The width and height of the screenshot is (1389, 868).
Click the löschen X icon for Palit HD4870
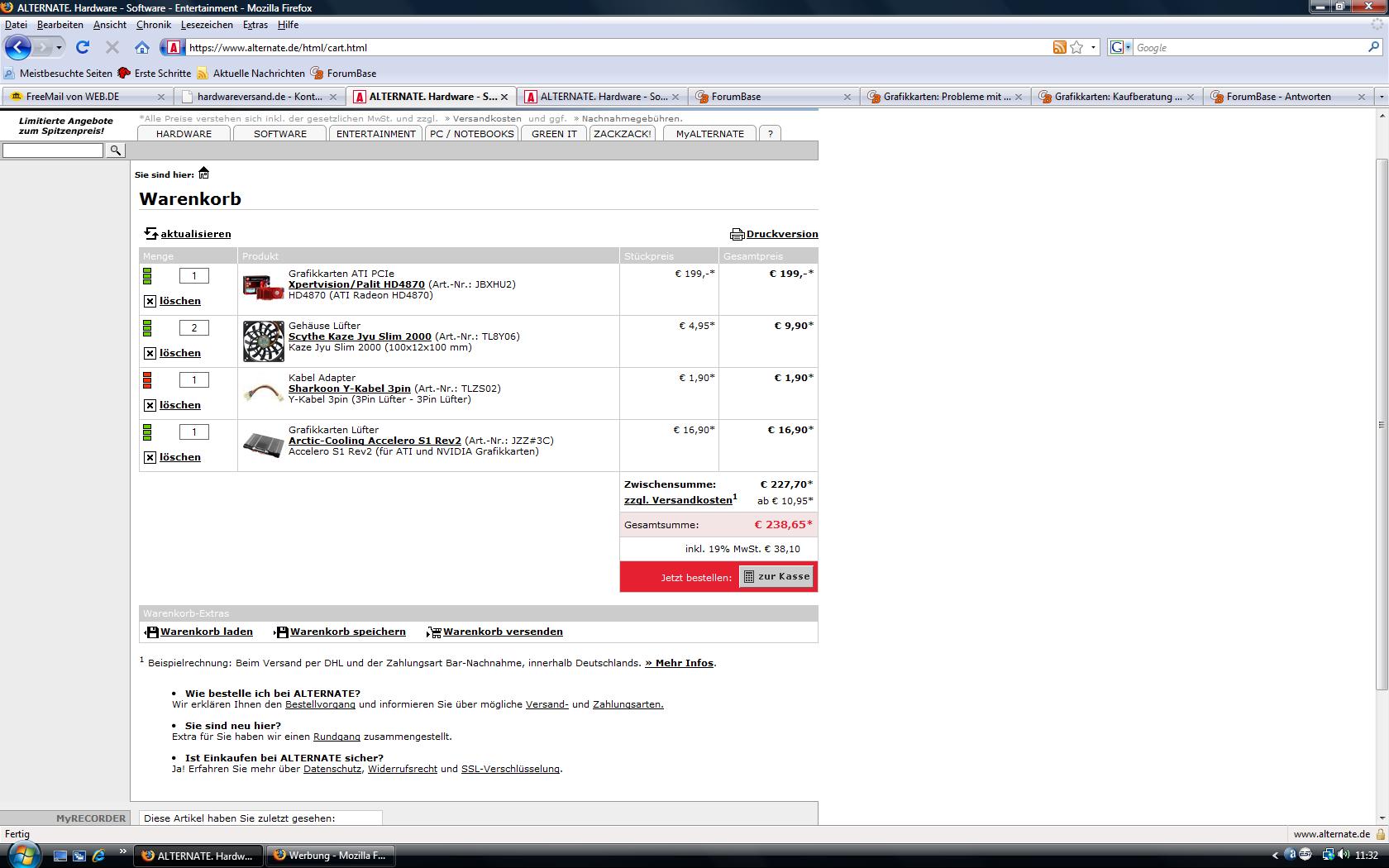[150, 301]
